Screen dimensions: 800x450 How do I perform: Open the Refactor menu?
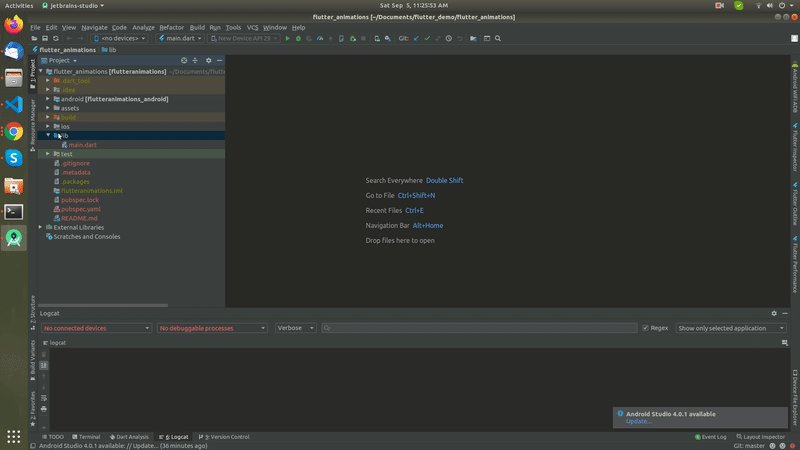coord(171,28)
